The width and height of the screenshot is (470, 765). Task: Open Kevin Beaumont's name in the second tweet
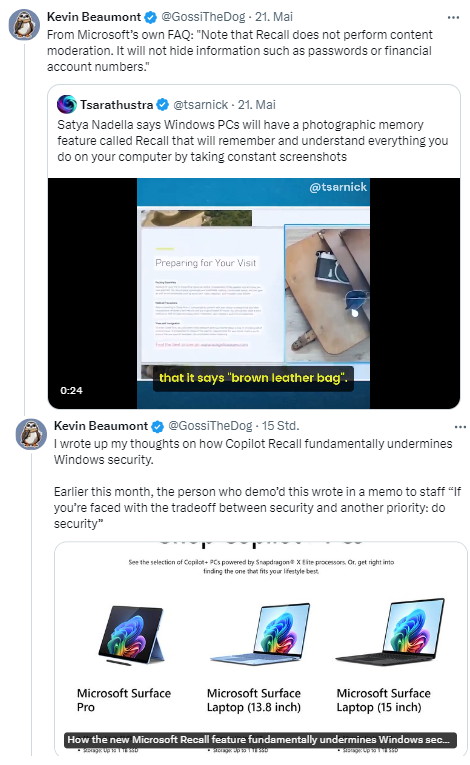[x=101, y=426]
